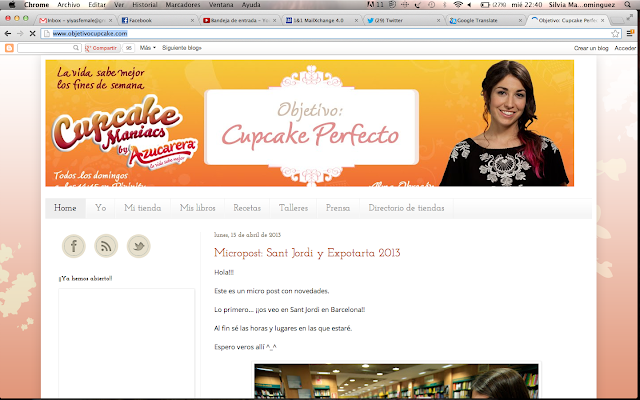Image resolution: width=640 pixels, height=400 pixels.
Task: Click the Chrome fullscreen arrows icon
Action: point(632,17)
